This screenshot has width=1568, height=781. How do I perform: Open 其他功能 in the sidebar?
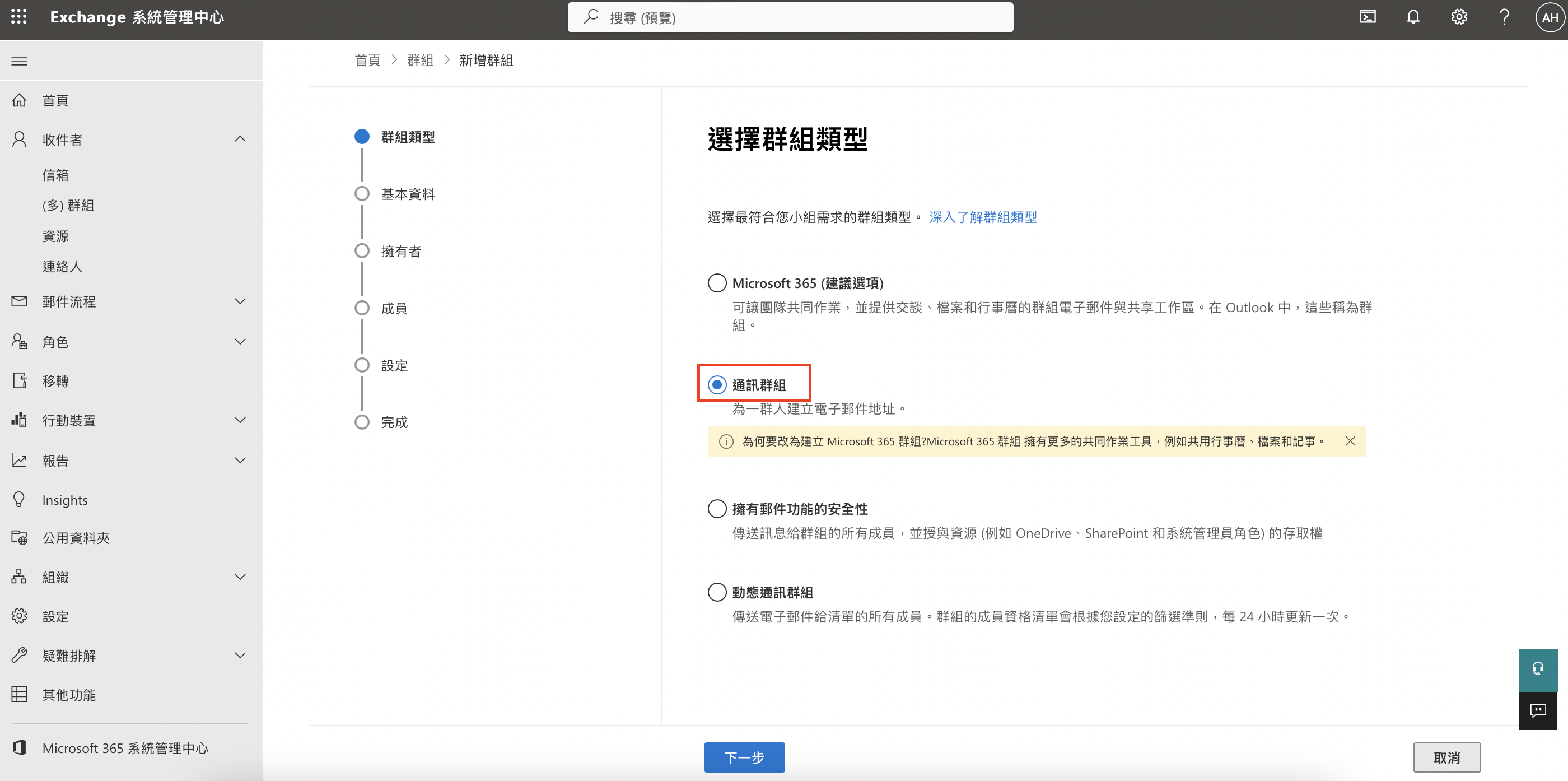pyautogui.click(x=69, y=695)
